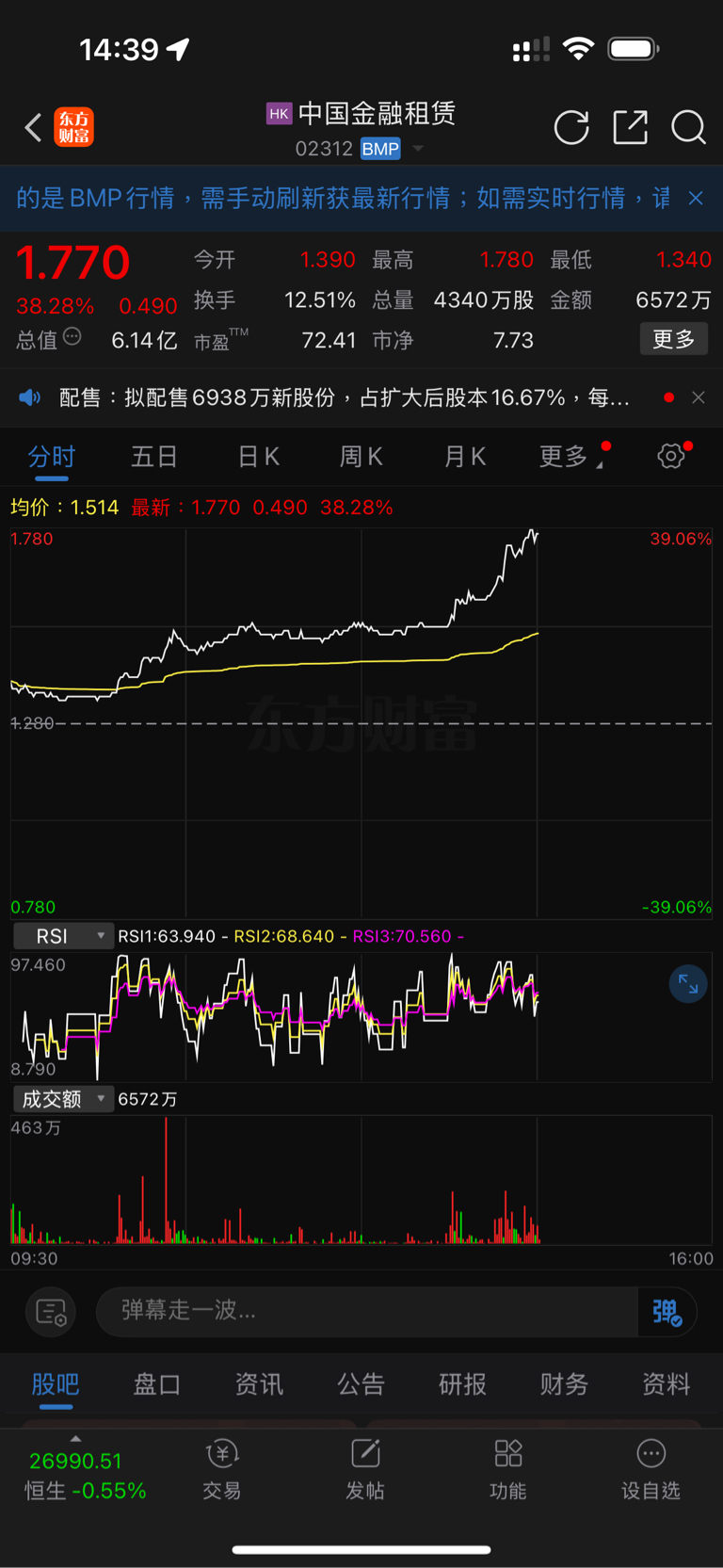Tap the 最低 1.340 value
This screenshot has height=1568, width=723.
683,260
